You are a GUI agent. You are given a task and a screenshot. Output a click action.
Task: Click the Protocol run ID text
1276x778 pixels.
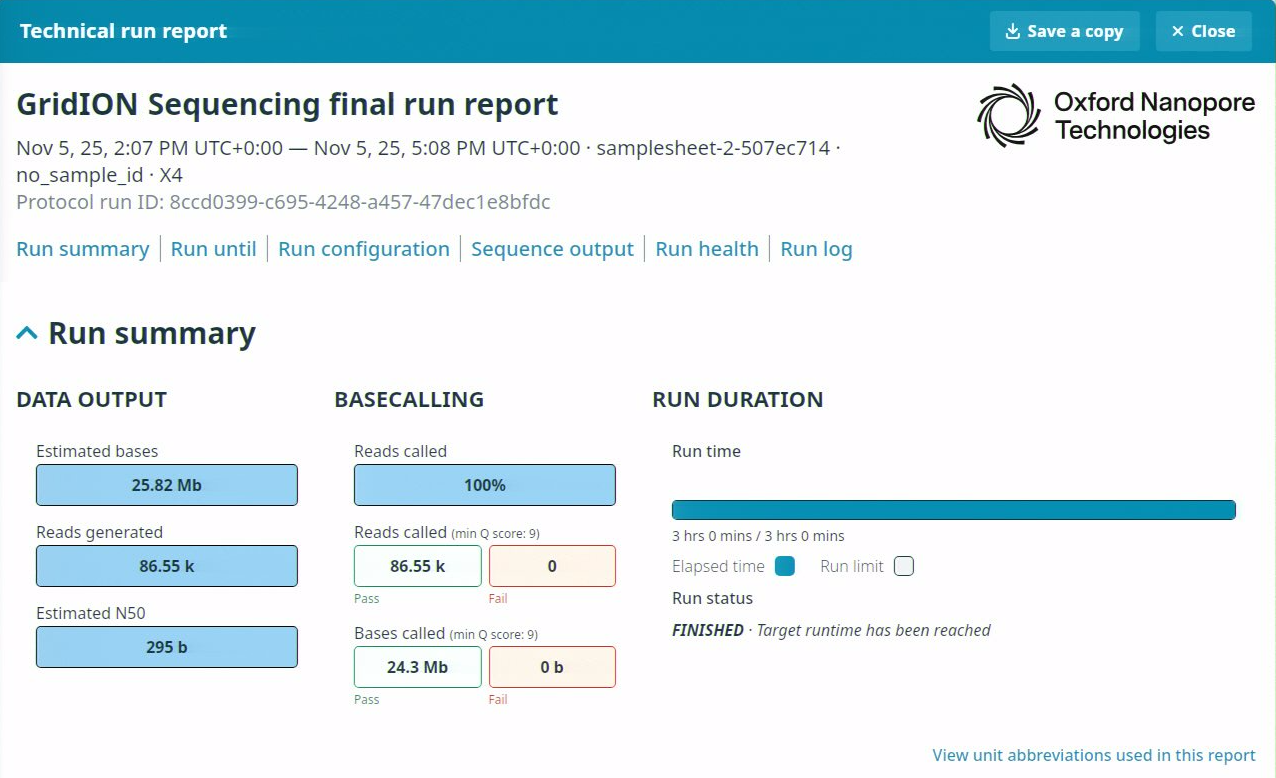click(283, 202)
